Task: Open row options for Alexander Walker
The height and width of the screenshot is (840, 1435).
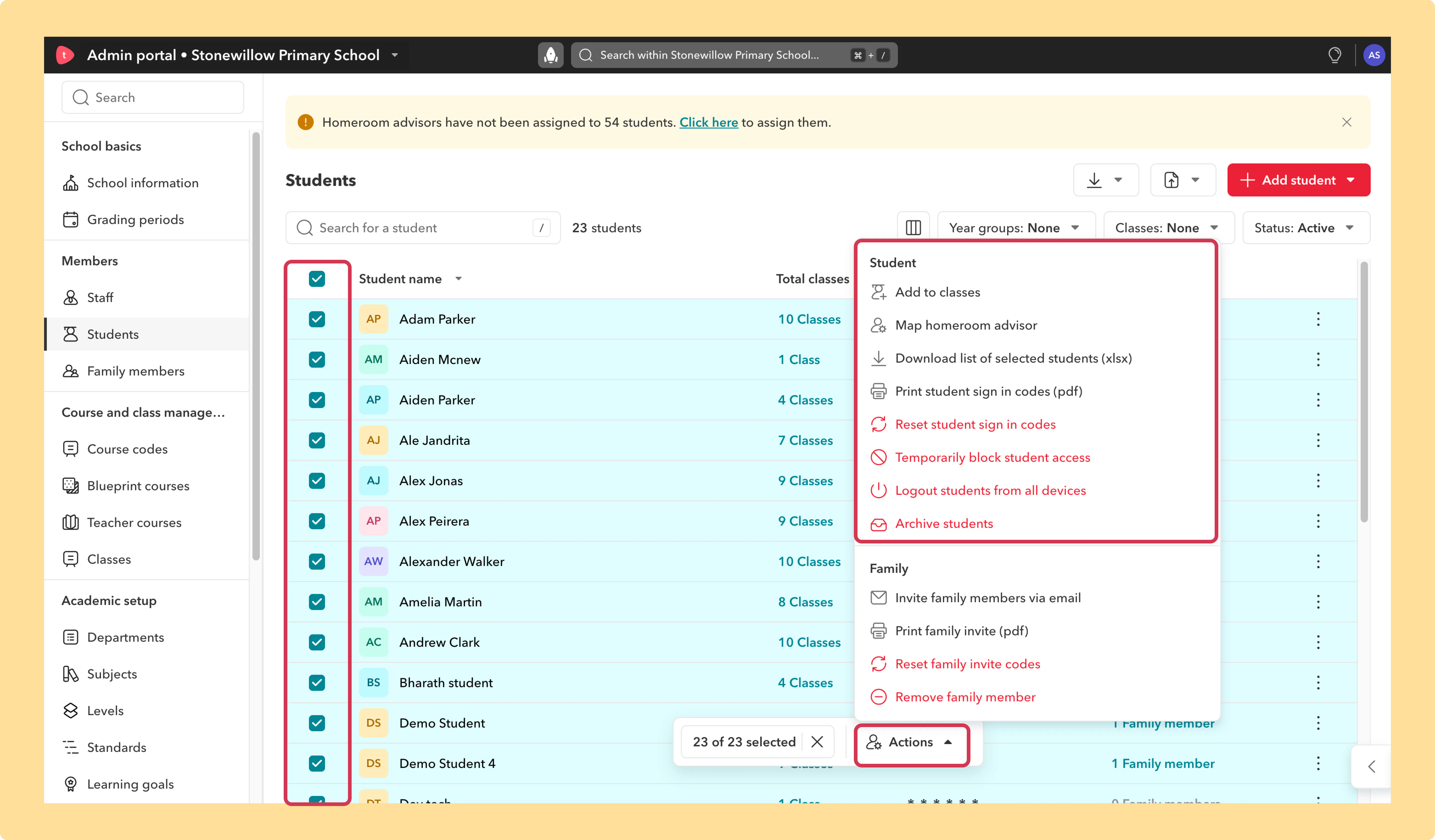Action: tap(1318, 562)
